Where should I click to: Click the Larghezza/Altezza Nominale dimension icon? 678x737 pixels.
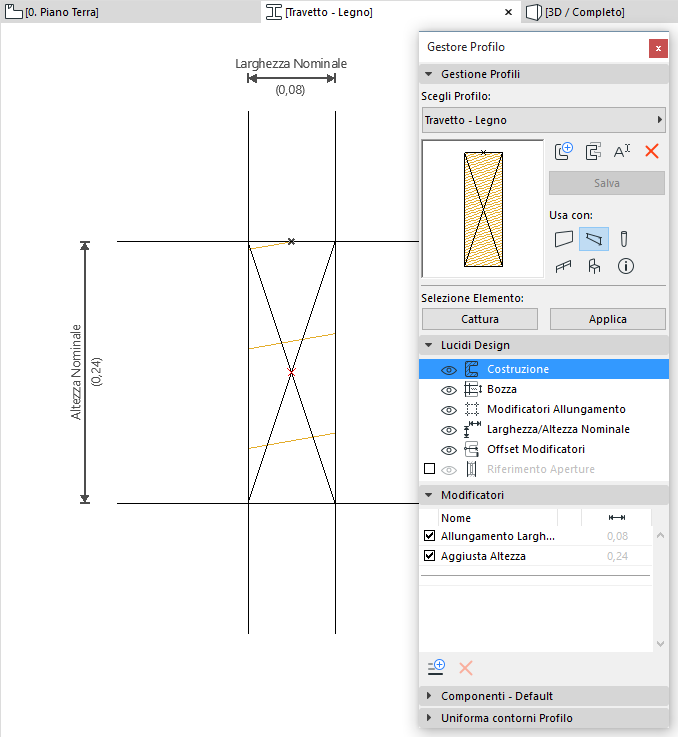472,429
